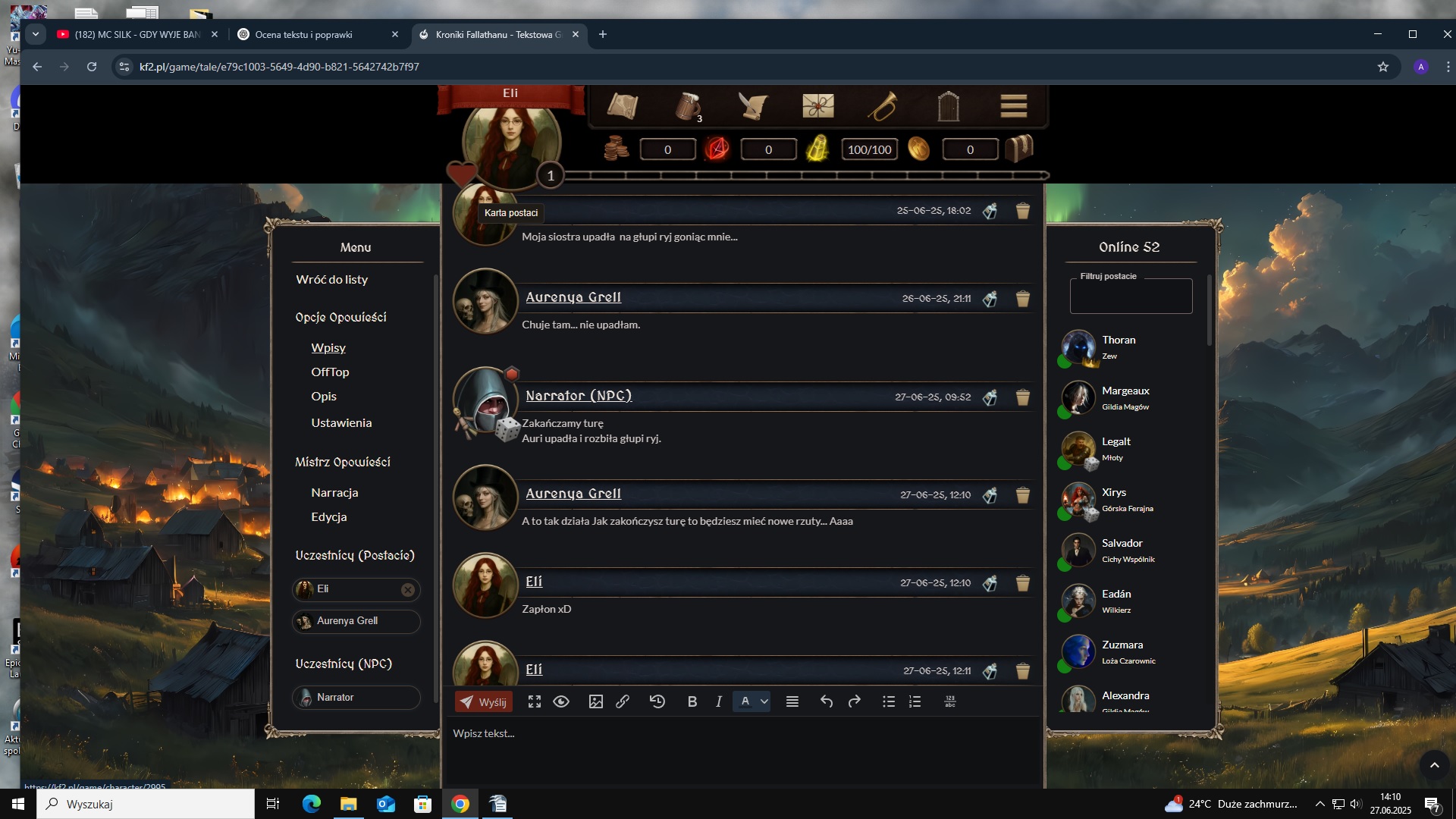Delete Eli post from 27-06-25 12:10

[x=1023, y=583]
